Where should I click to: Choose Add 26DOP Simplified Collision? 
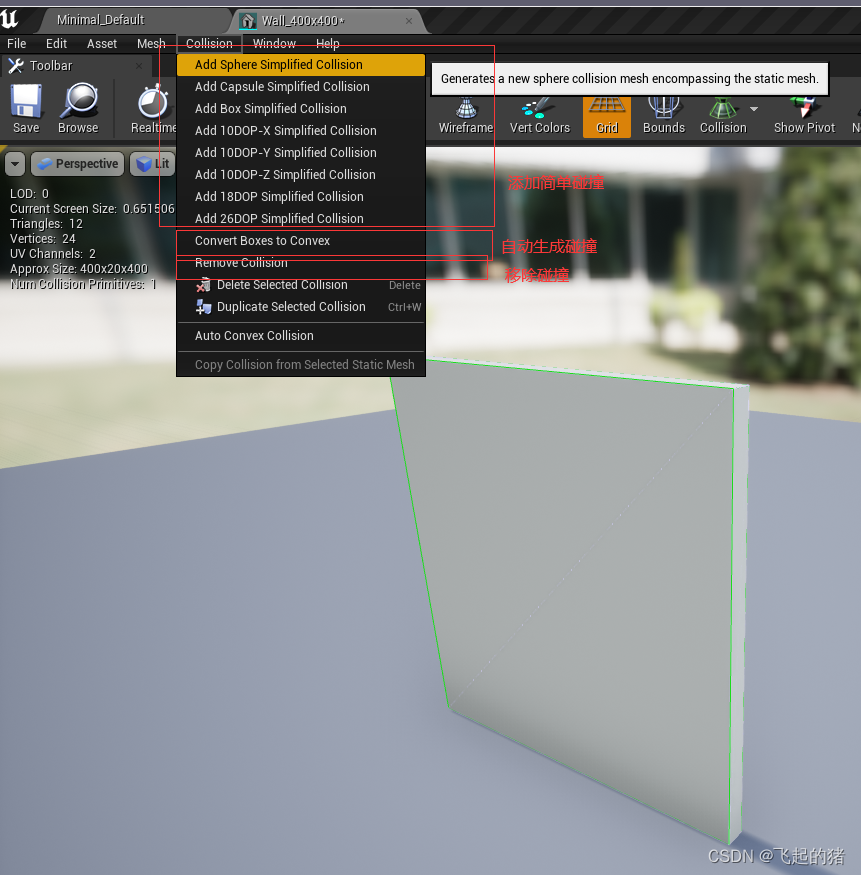301,219
